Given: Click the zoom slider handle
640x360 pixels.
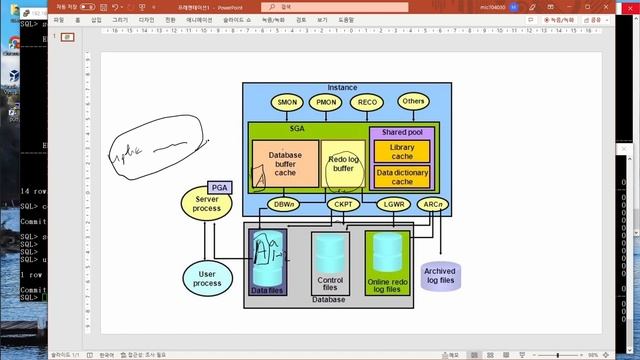Looking at the screenshot, I should [558, 355].
